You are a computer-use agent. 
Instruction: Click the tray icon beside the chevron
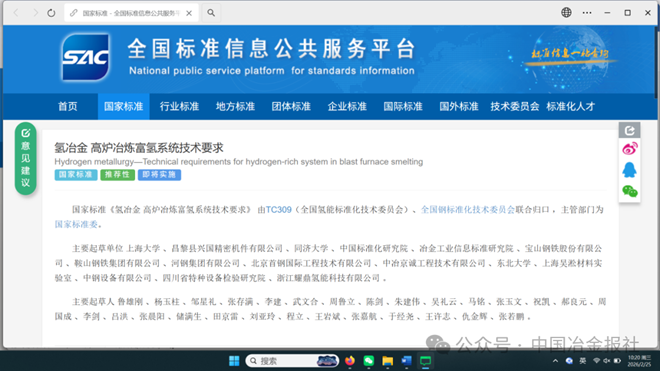pyautogui.click(x=569, y=361)
